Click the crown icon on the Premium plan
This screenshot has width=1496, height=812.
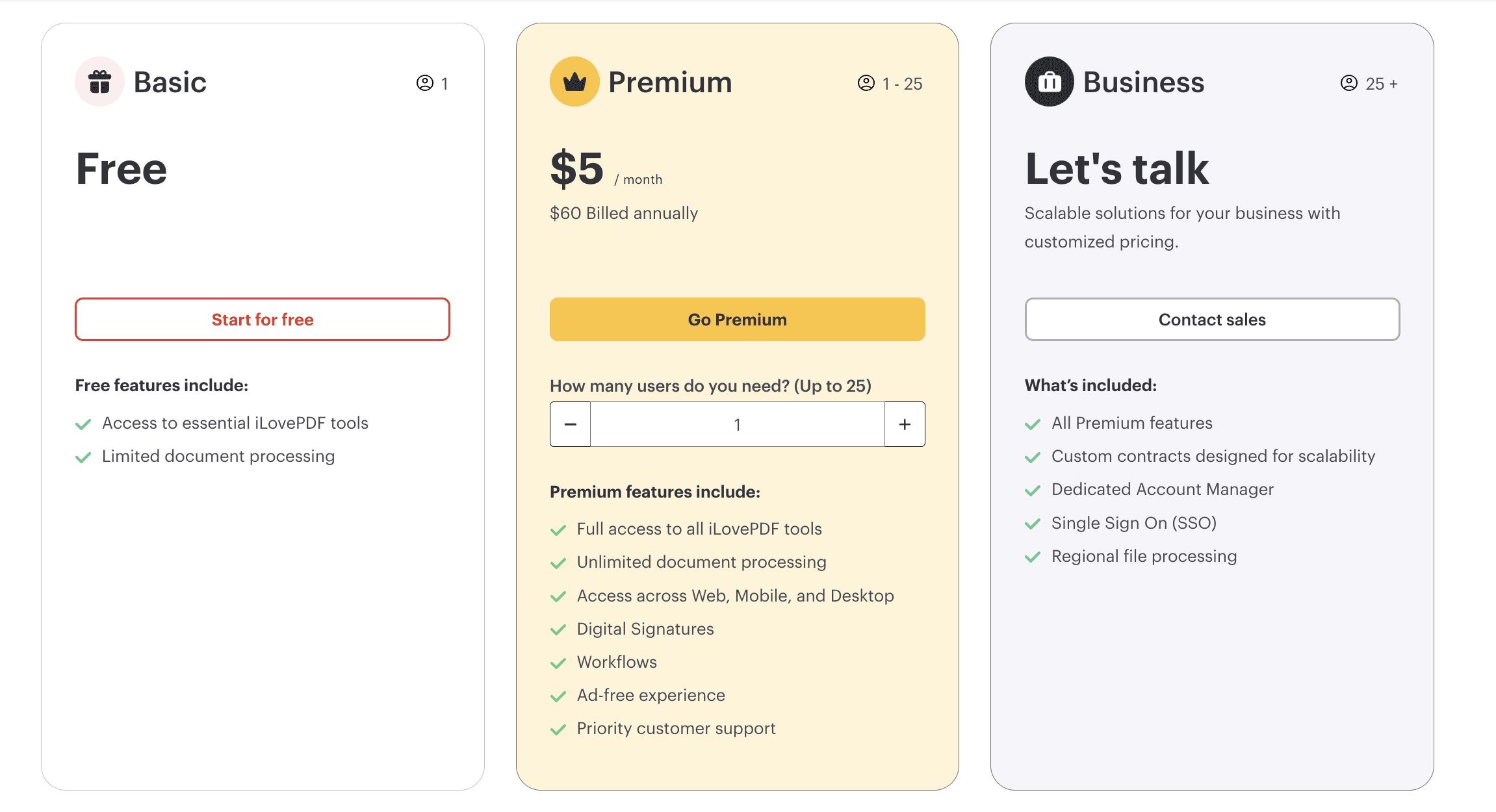click(574, 81)
